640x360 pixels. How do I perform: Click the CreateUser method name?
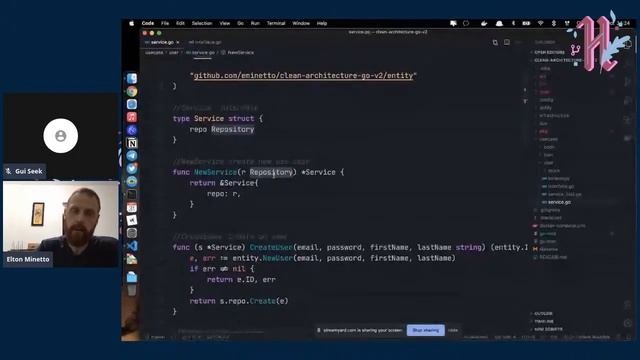tap(271, 247)
